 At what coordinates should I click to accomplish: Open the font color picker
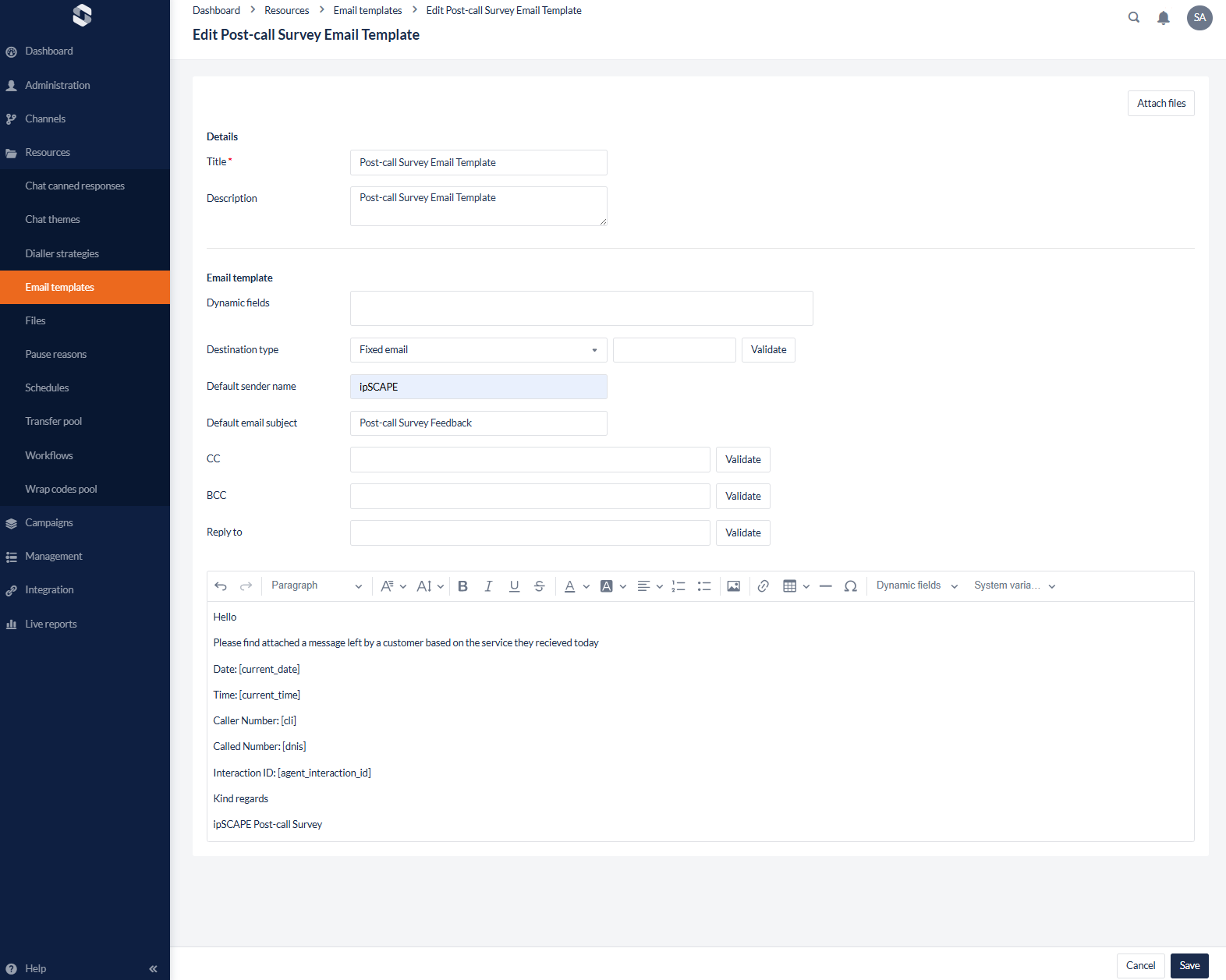[x=570, y=586]
